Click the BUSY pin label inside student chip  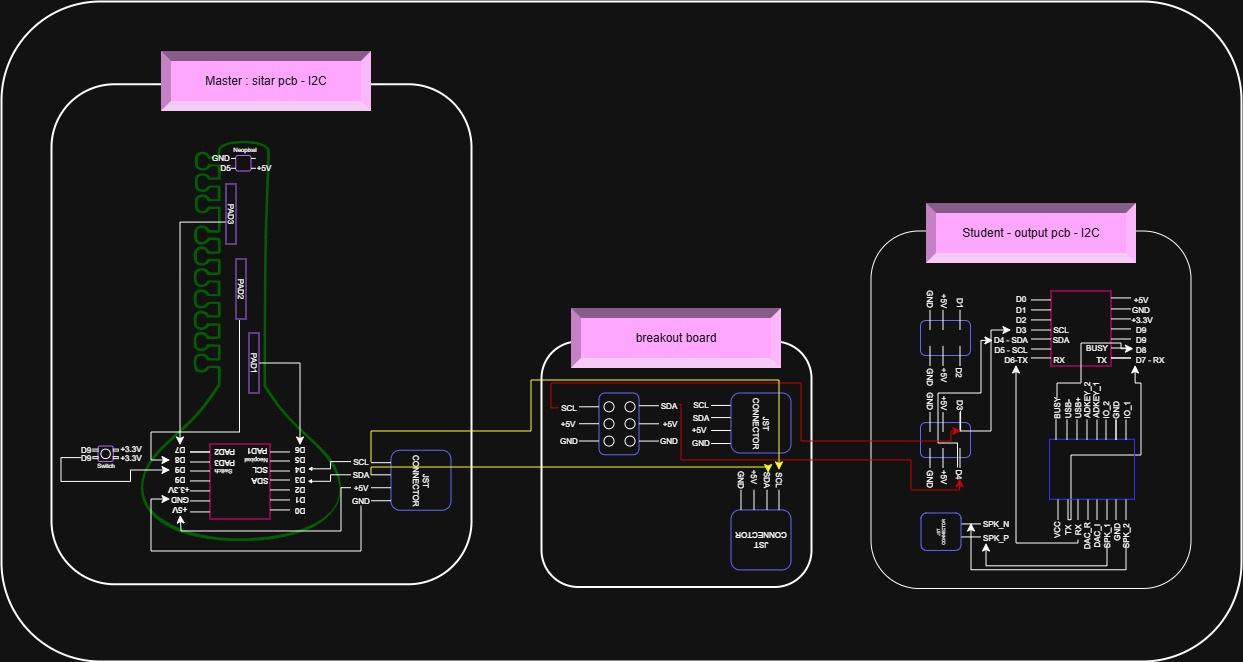coord(1096,348)
